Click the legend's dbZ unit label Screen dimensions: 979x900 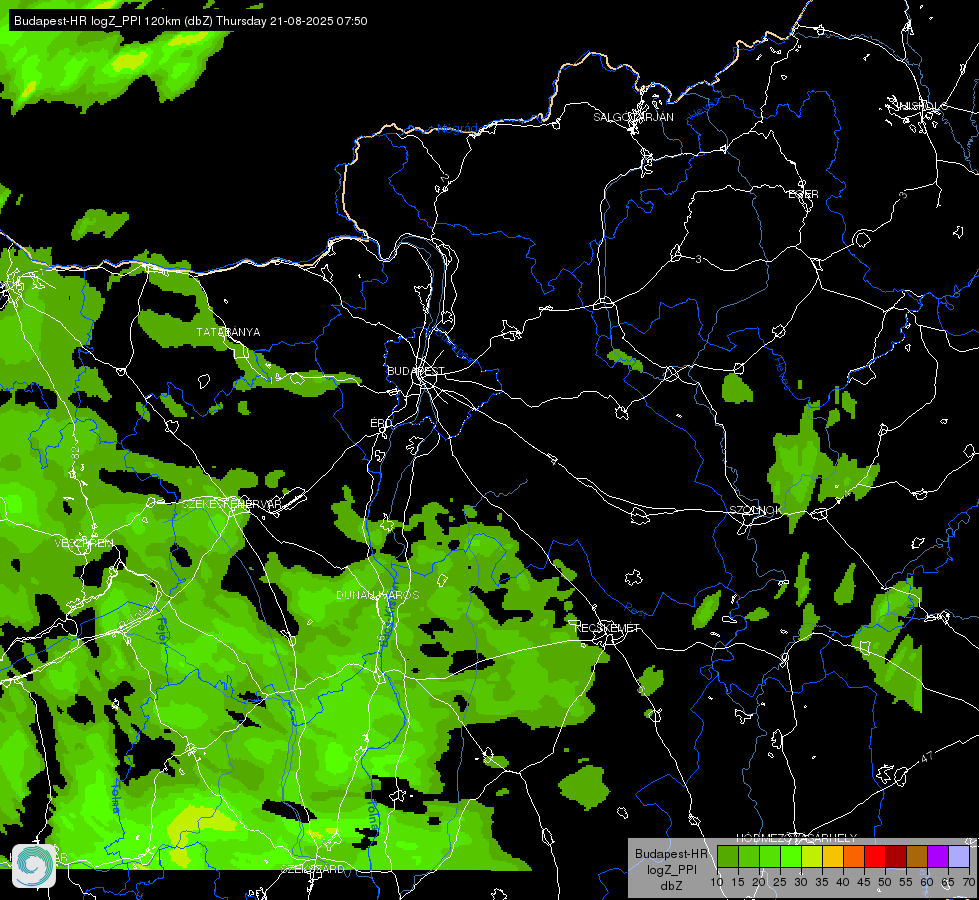tap(671, 886)
